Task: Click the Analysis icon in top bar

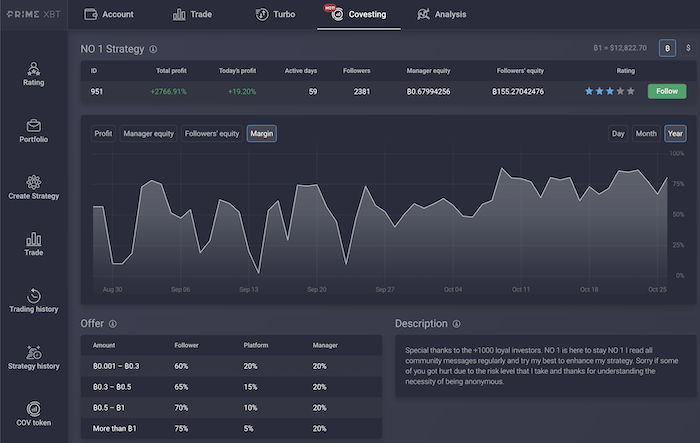Action: (423, 14)
